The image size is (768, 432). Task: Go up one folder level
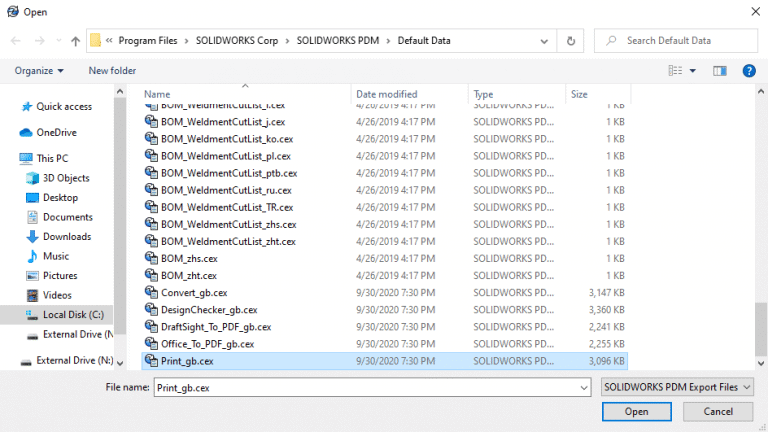[75, 41]
